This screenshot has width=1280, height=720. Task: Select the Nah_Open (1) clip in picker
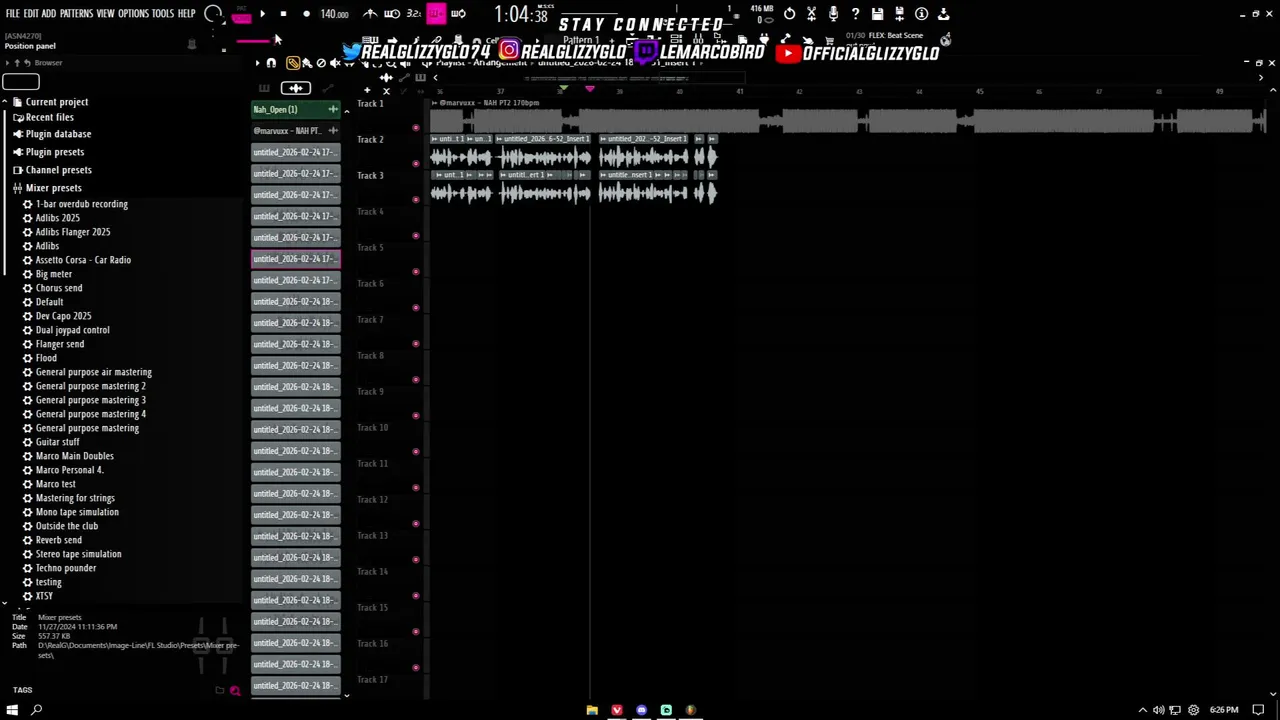click(x=295, y=110)
